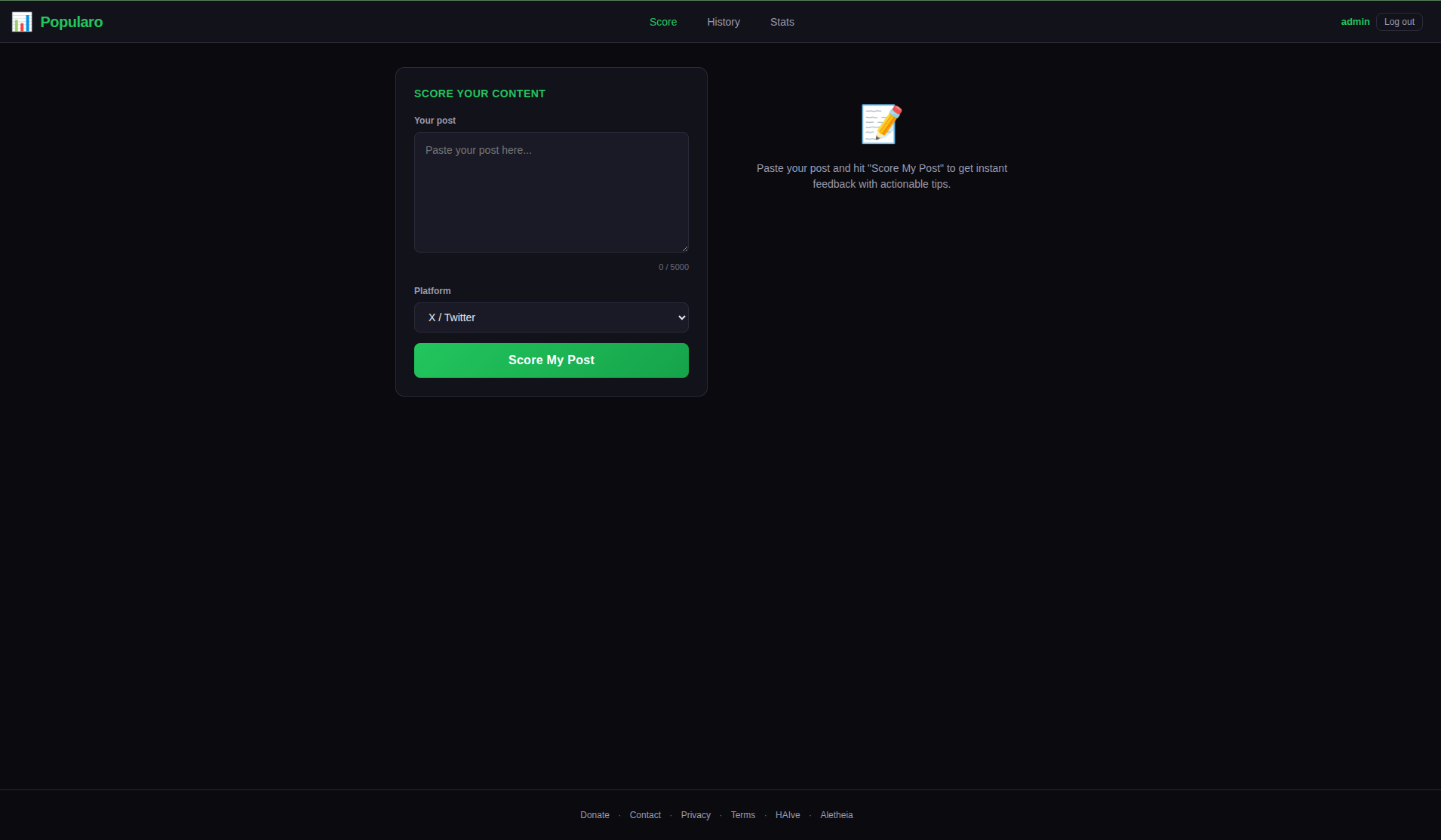Click the 0 / 5000 character counter
The image size is (1441, 840).
pos(674,267)
